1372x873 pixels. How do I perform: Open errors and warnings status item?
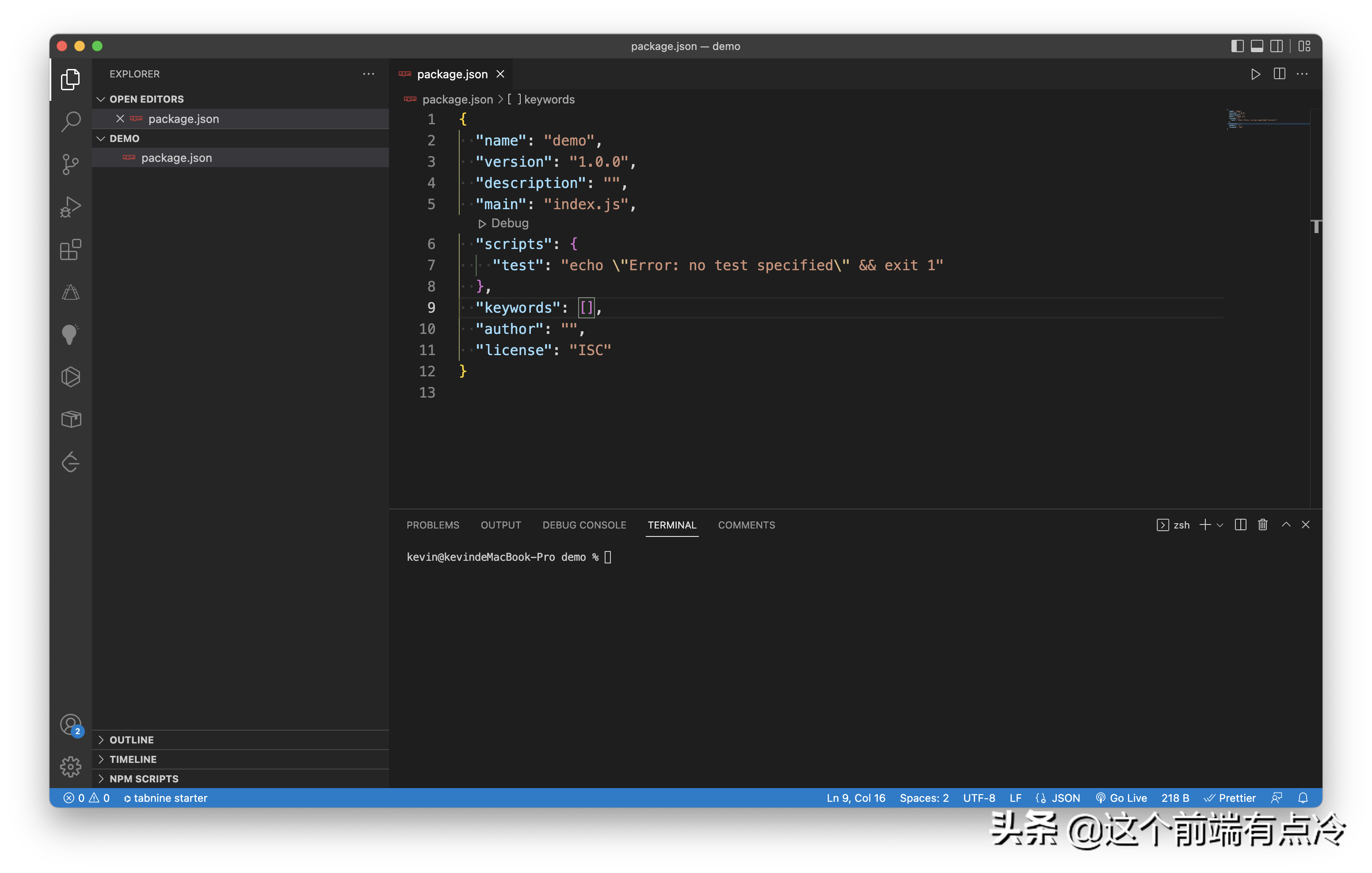point(87,798)
